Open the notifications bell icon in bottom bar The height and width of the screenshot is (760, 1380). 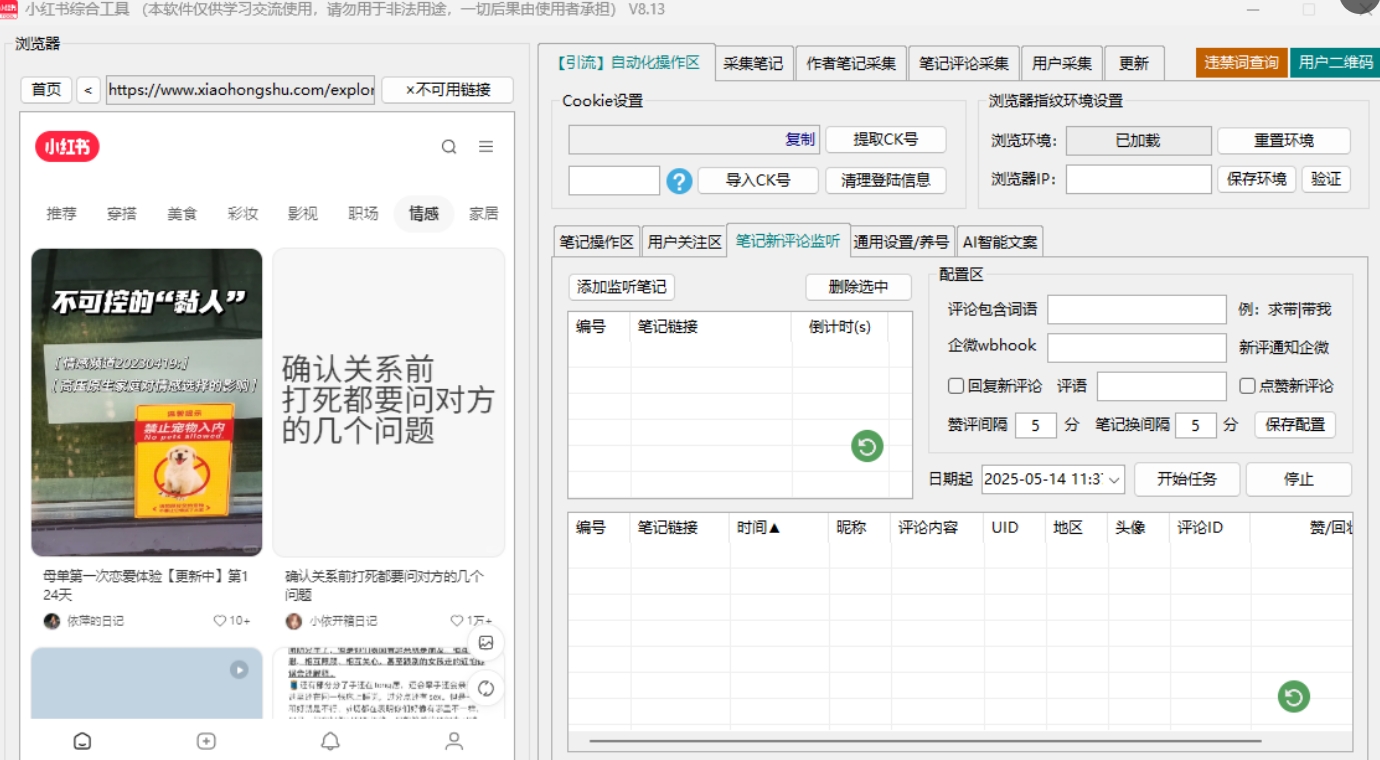click(x=330, y=741)
